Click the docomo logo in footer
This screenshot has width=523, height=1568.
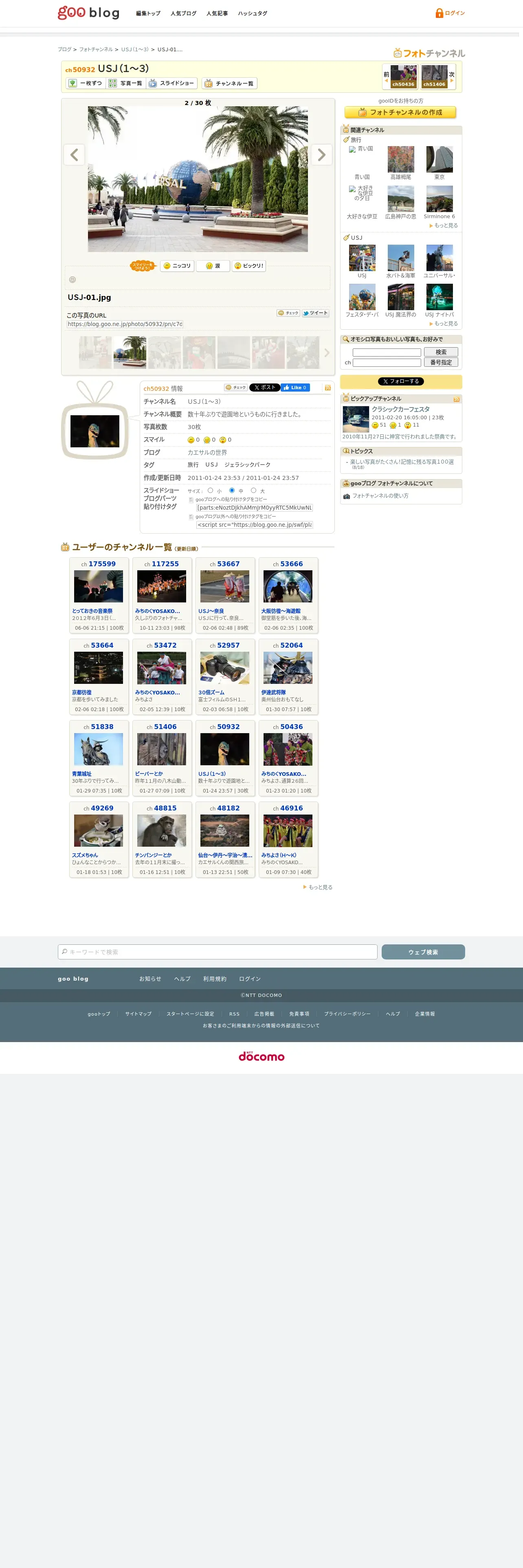pyautogui.click(x=261, y=1056)
